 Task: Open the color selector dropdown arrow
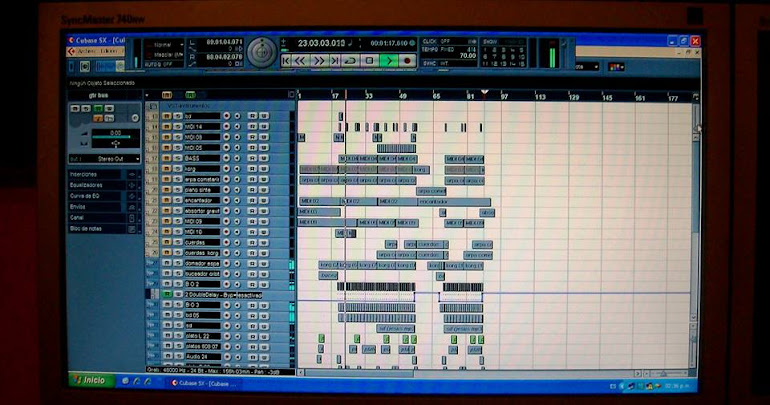click(x=623, y=67)
